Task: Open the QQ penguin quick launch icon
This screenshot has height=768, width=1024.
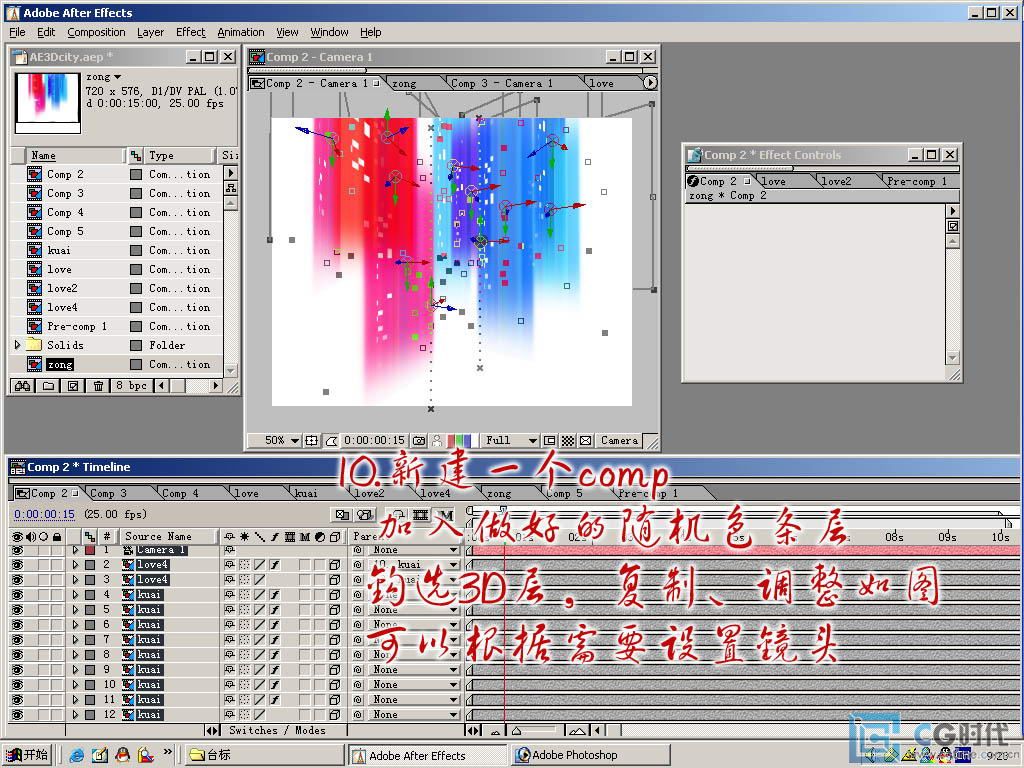Action: (x=122, y=755)
